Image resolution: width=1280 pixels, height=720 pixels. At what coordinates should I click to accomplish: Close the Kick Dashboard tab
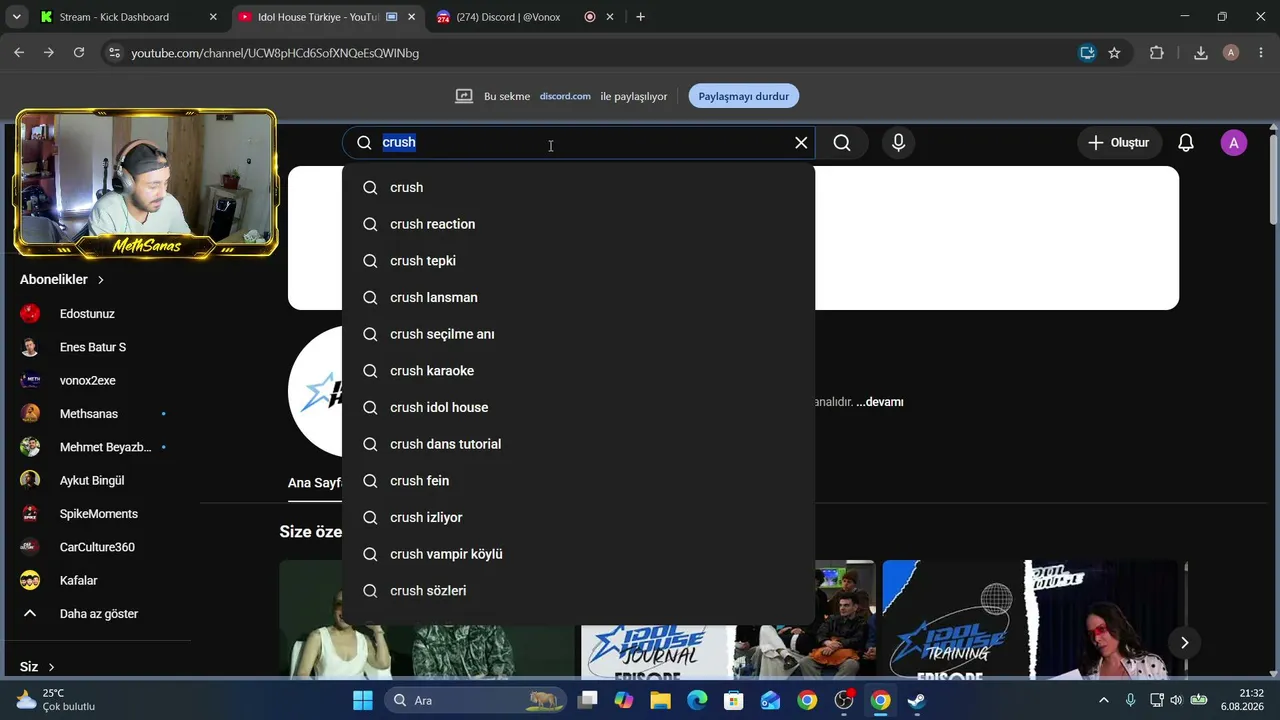[x=213, y=17]
